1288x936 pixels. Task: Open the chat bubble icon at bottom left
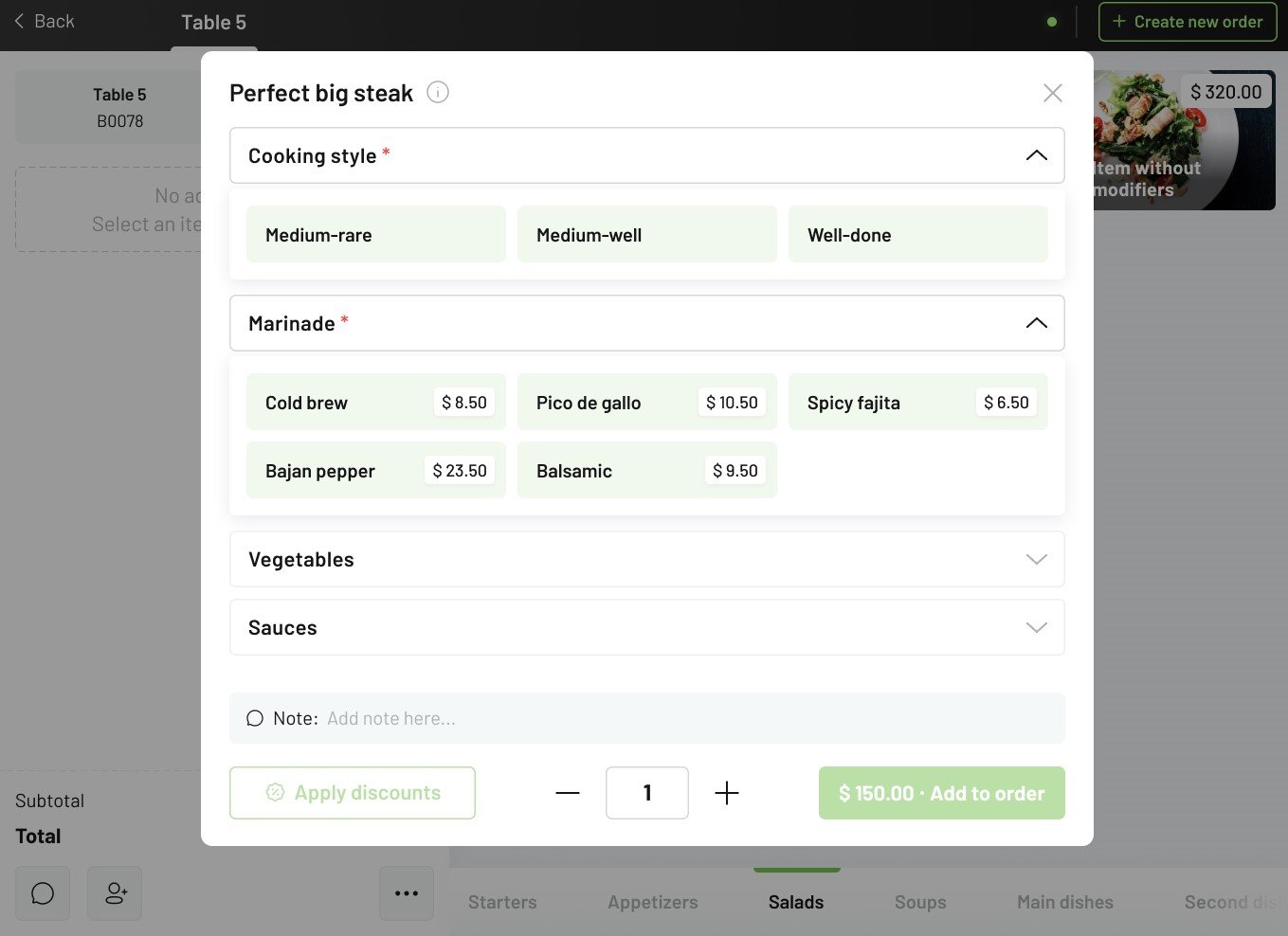pyautogui.click(x=43, y=892)
